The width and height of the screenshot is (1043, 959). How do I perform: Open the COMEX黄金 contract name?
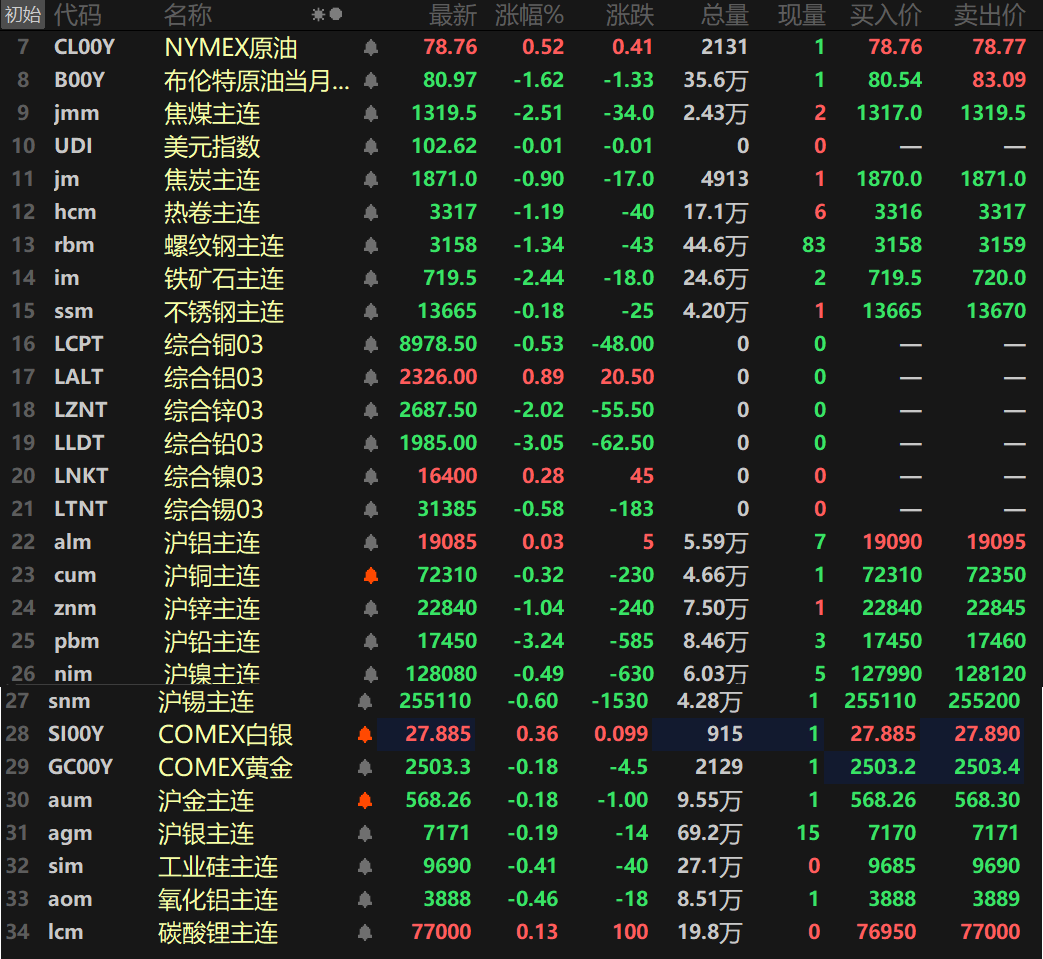pos(225,768)
